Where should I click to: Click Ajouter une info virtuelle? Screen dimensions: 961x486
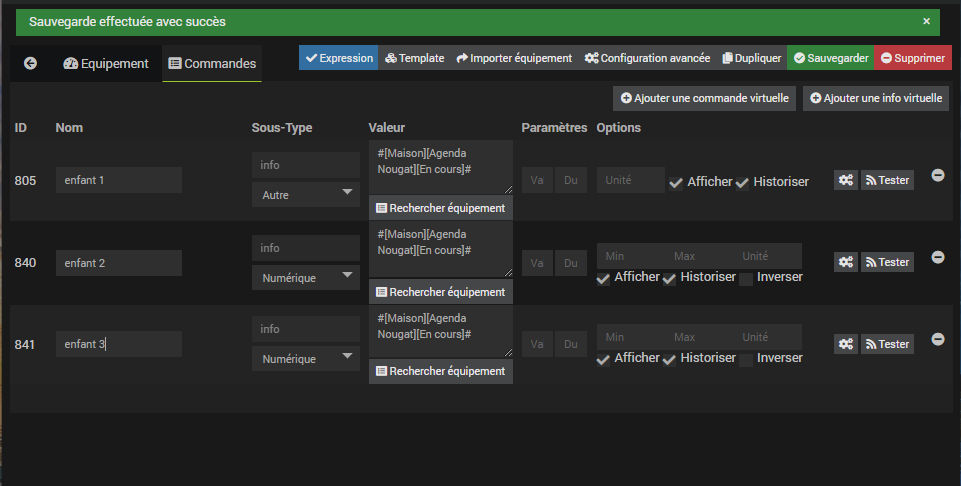[876, 98]
